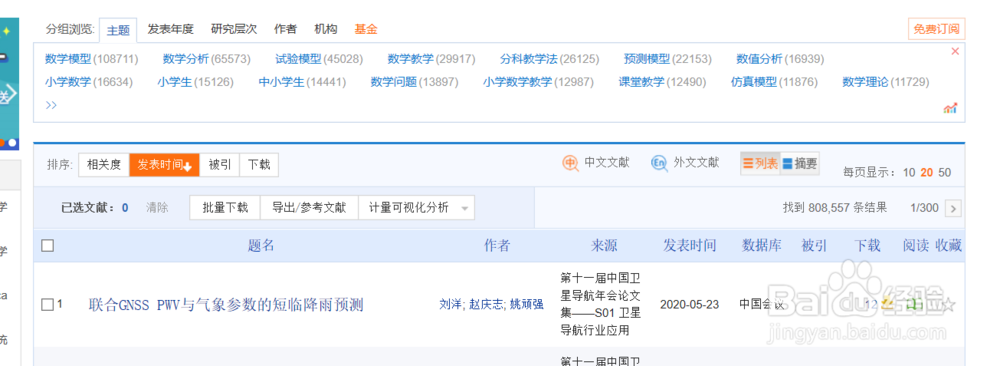Click publication date 2020-05-23
Image resolution: width=1000 pixels, height=366 pixels.
point(689,305)
